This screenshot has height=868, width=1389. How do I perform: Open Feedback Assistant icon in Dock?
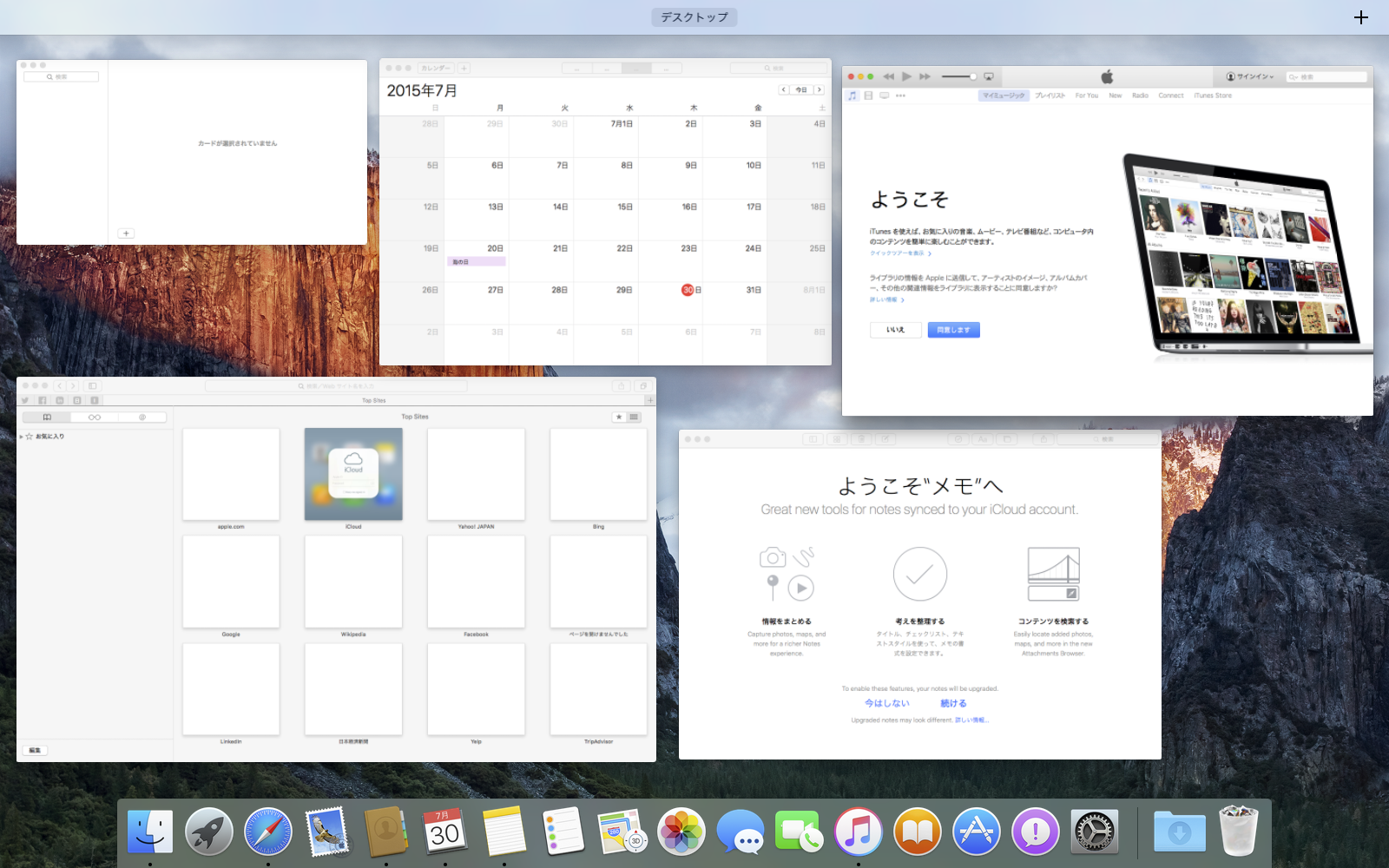(x=1036, y=832)
